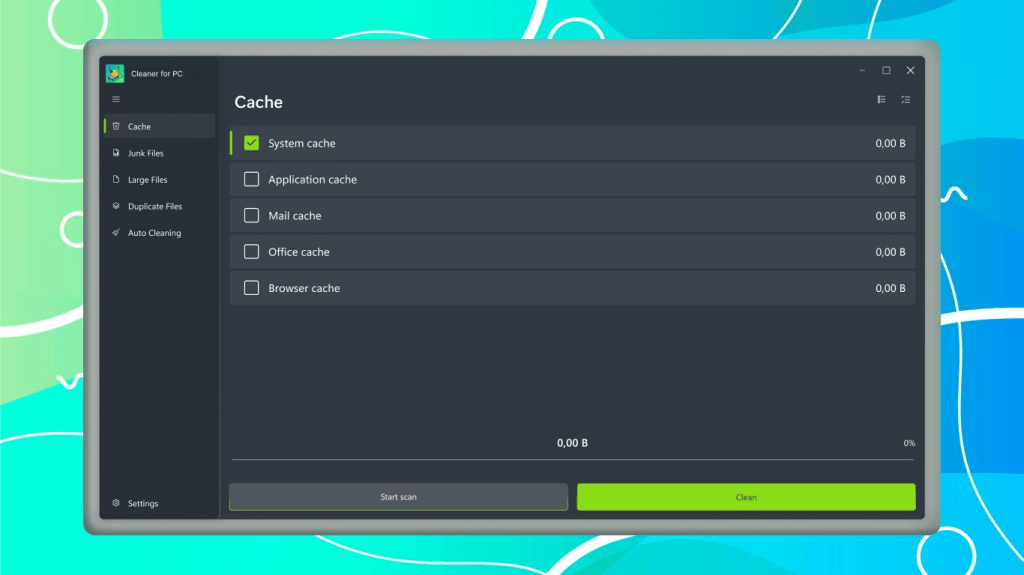
Task: Open the Junk Files section
Action: click(145, 153)
